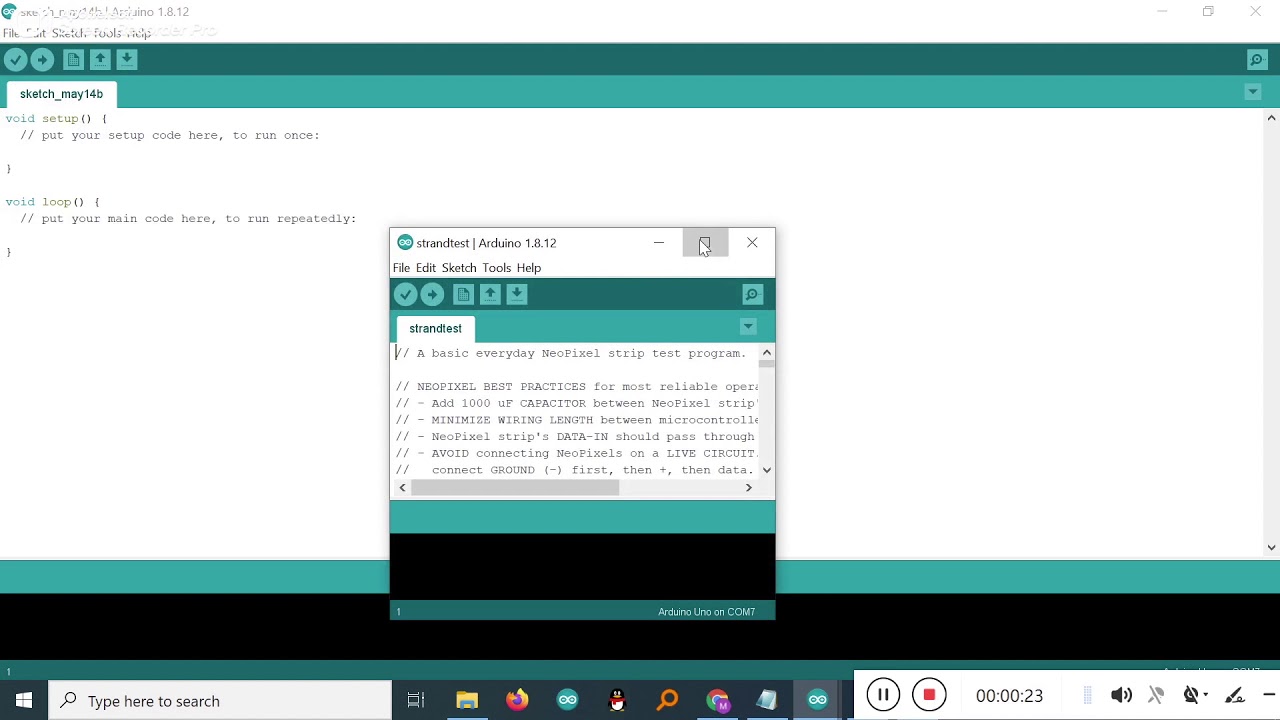
Task: Open Help menu in strandtest window
Action: coord(529,268)
